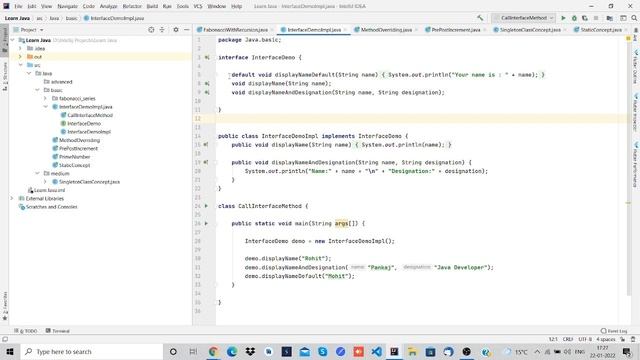Open the Terminal tool window button
The height and width of the screenshot is (360, 640).
tap(58, 331)
